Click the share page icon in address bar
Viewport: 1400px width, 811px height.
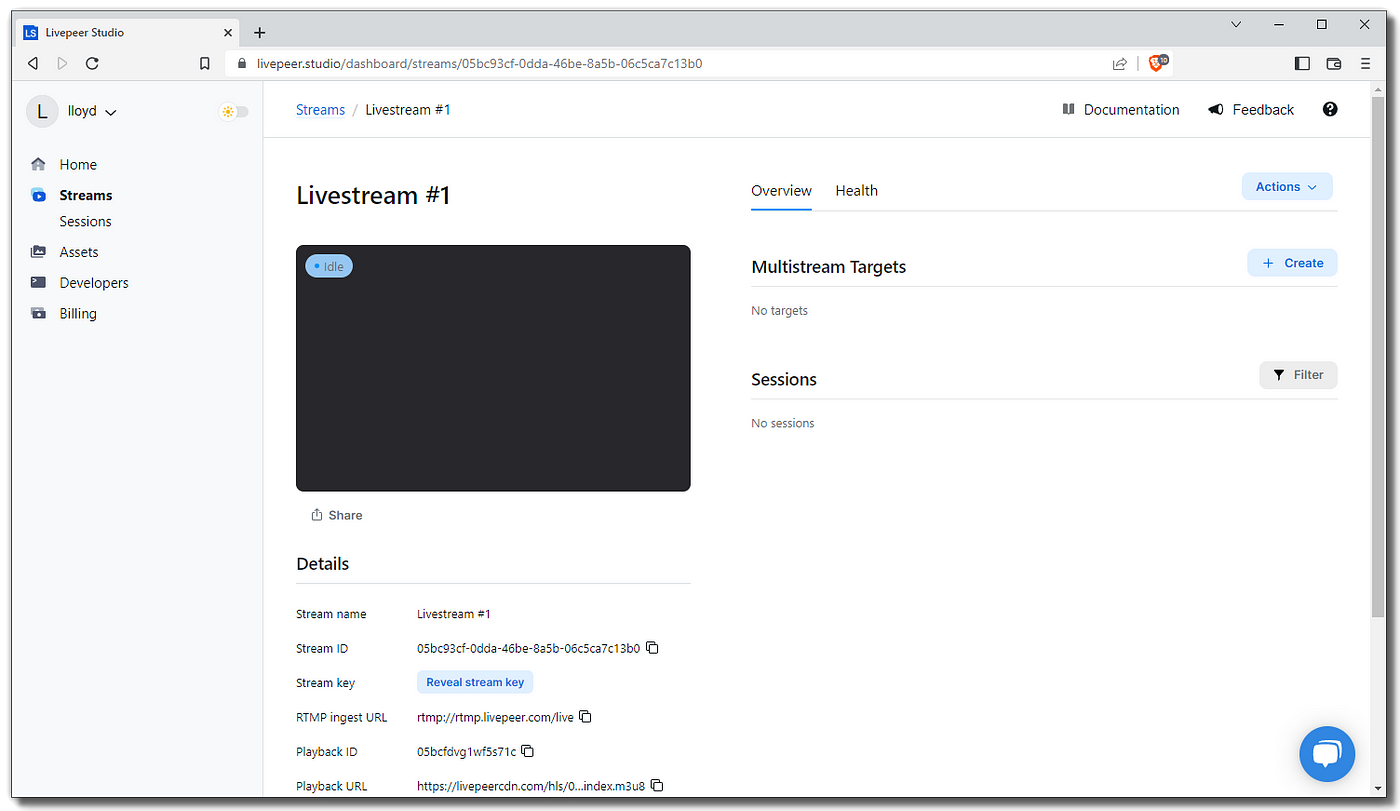point(1119,63)
